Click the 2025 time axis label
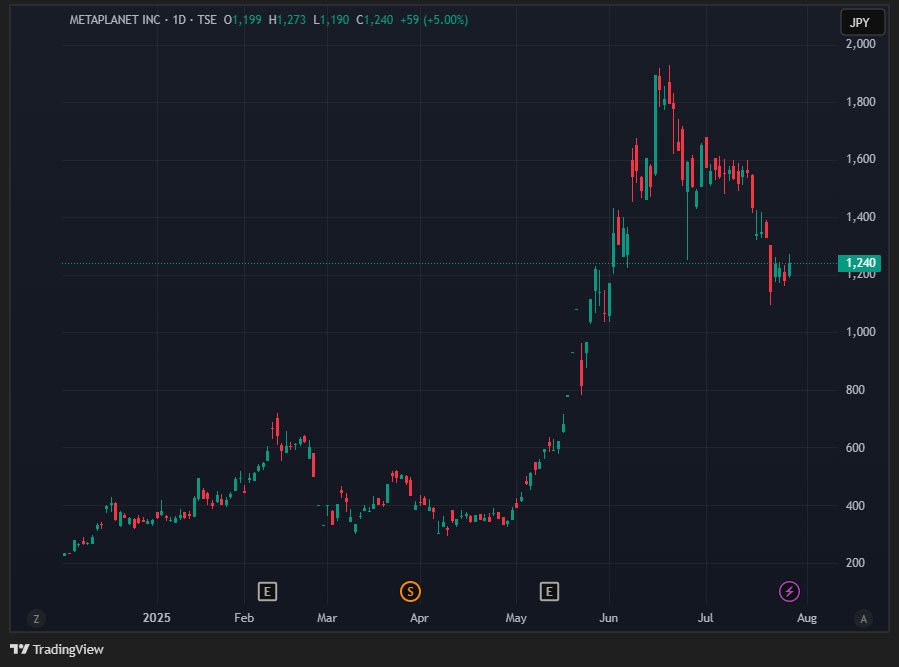Image resolution: width=899 pixels, height=667 pixels. (x=157, y=618)
